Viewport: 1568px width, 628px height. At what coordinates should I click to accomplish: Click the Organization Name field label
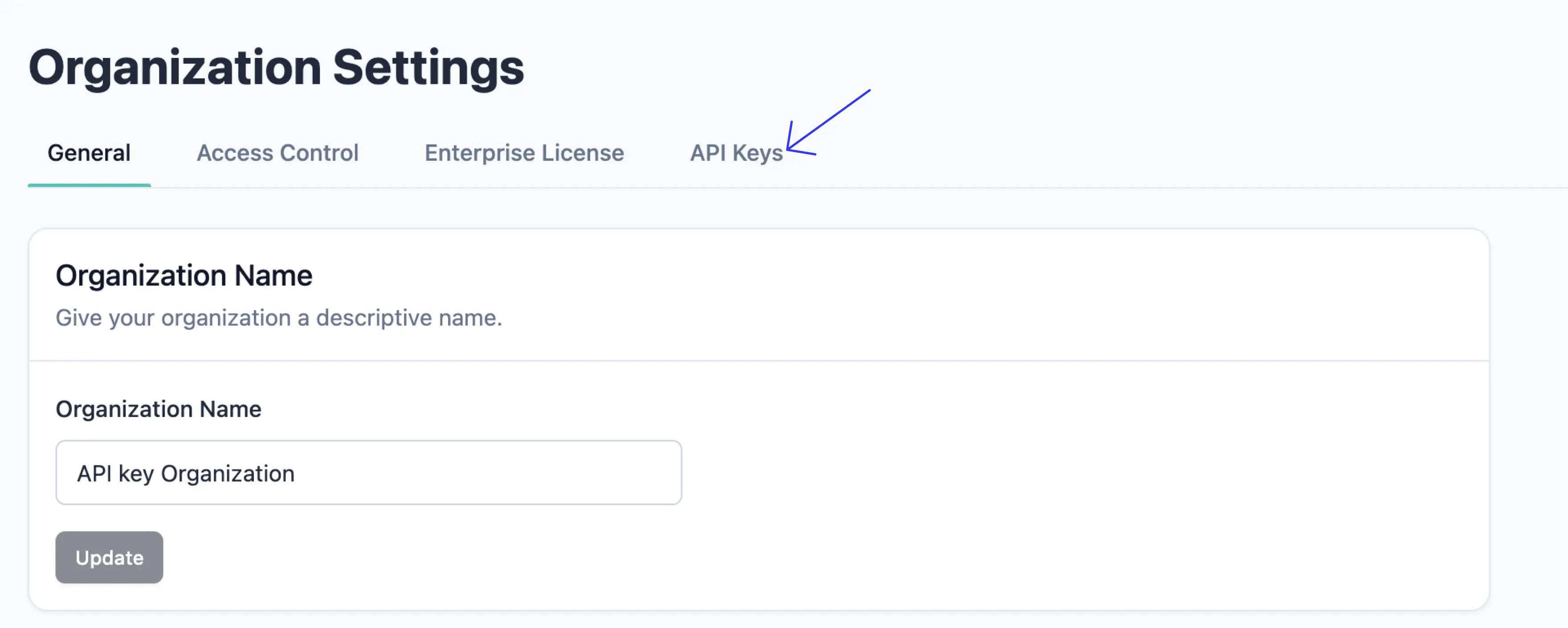(x=158, y=409)
